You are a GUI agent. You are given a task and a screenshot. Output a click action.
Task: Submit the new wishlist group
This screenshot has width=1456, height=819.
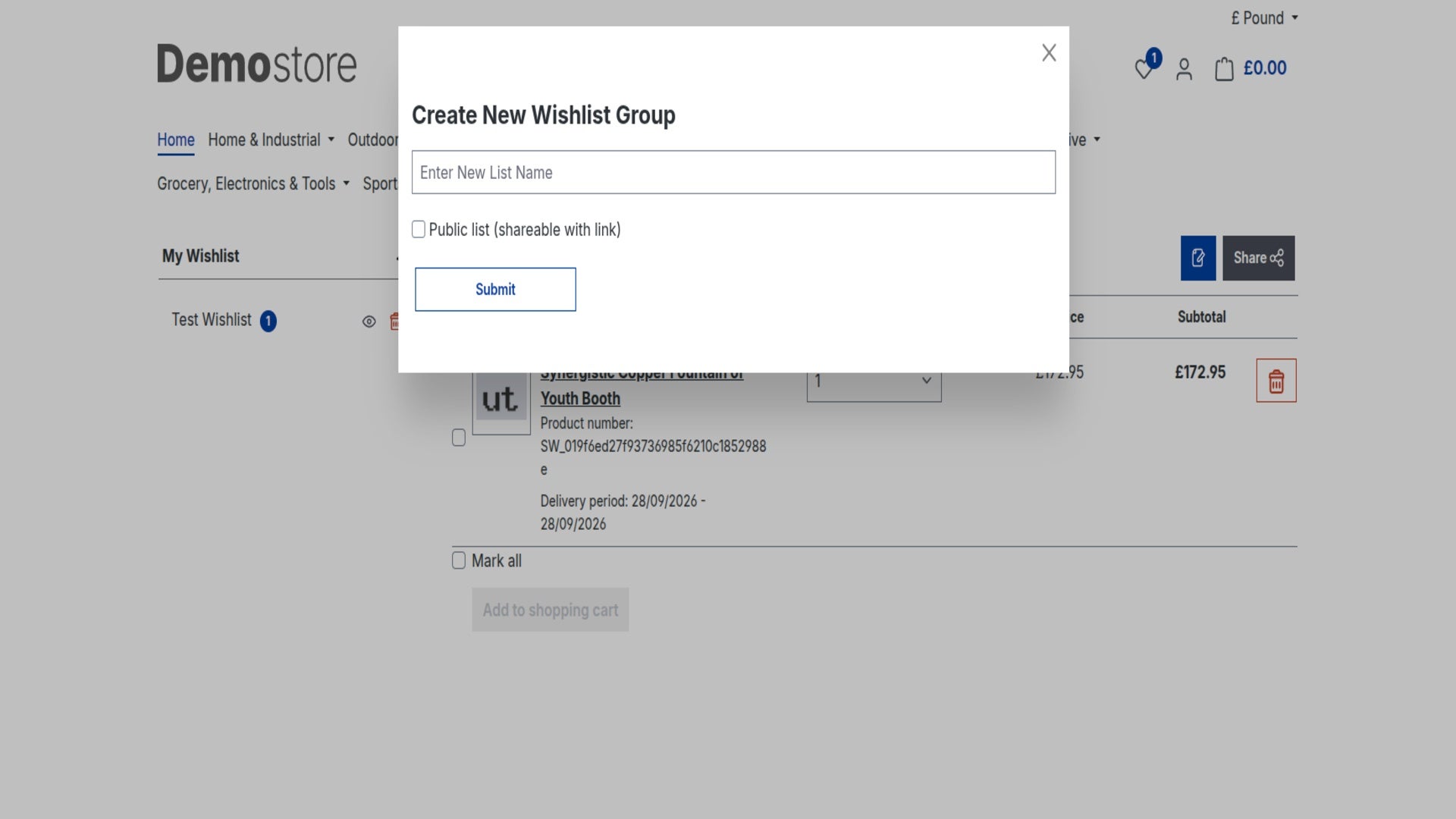[495, 290]
